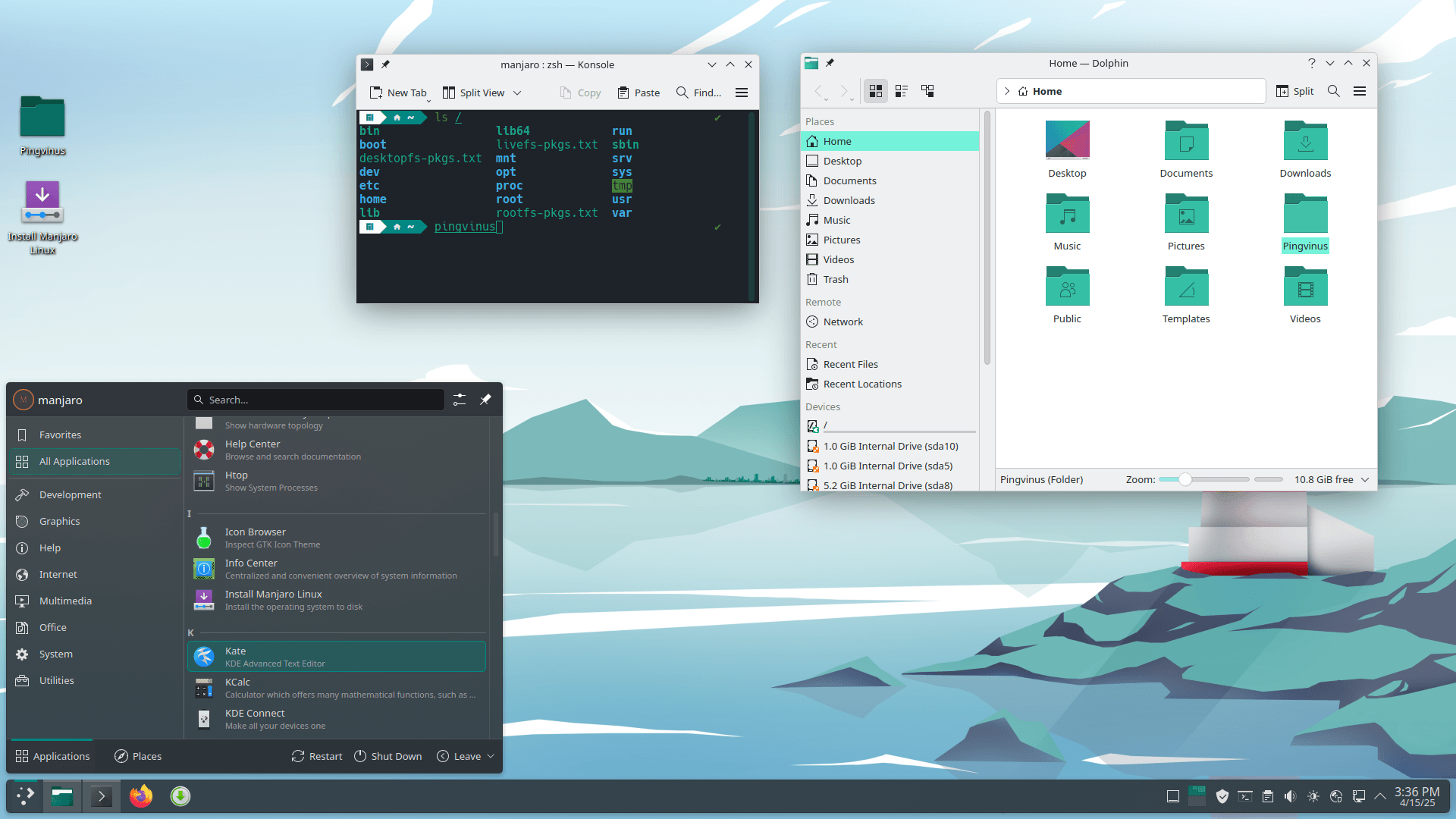Open Find in Konsole
The height and width of the screenshot is (819, 1456).
pyautogui.click(x=698, y=93)
